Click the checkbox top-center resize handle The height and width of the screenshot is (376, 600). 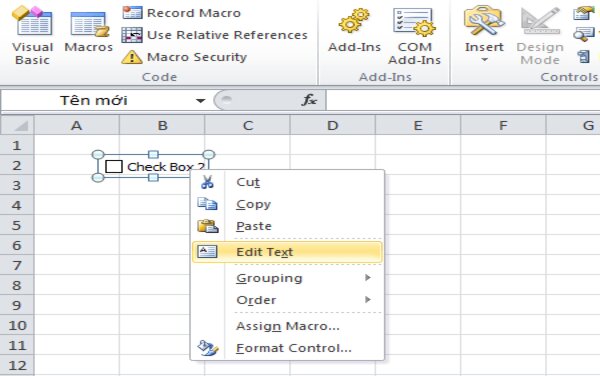pos(153,155)
